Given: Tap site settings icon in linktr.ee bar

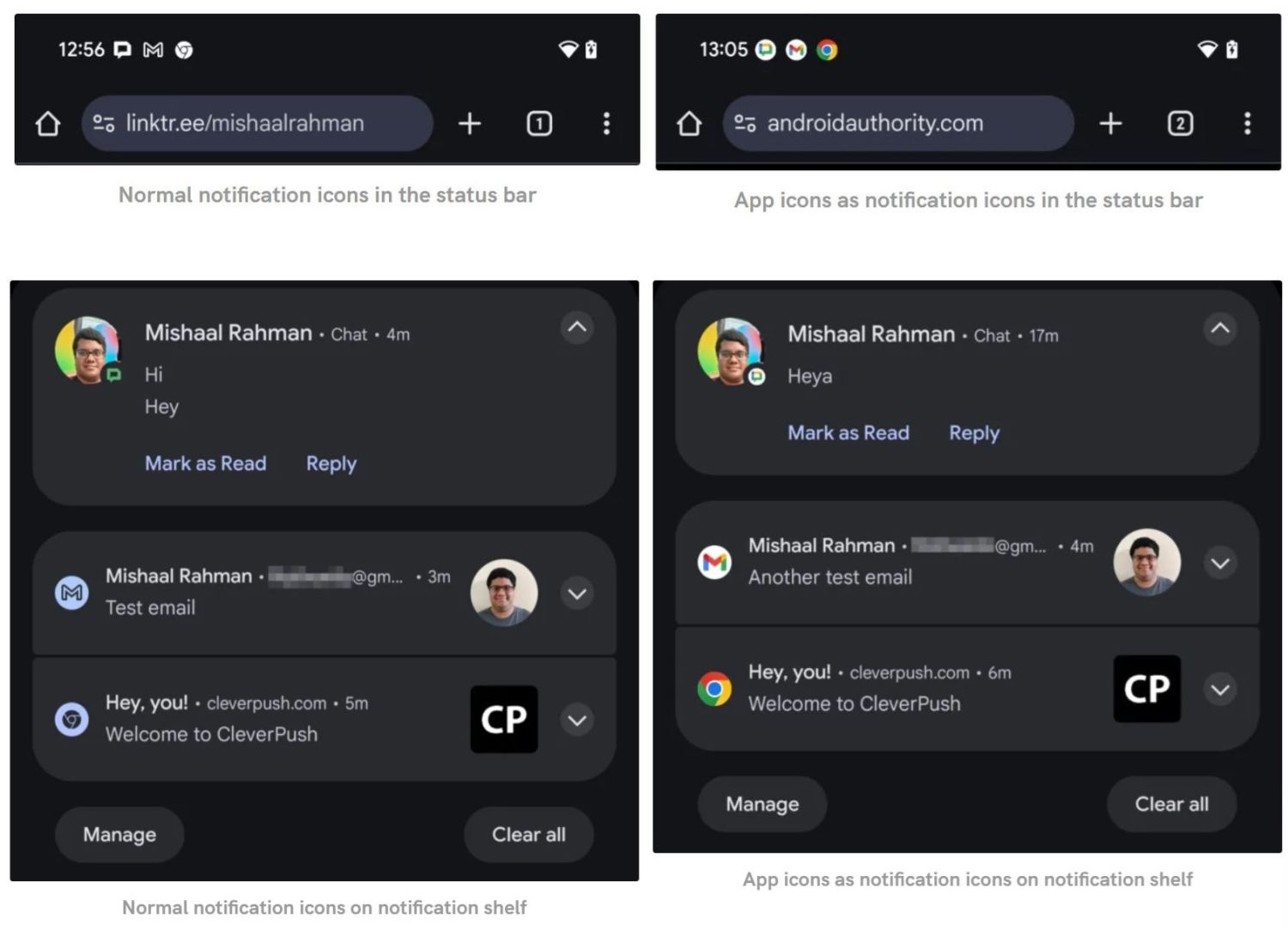Looking at the screenshot, I should click(104, 124).
